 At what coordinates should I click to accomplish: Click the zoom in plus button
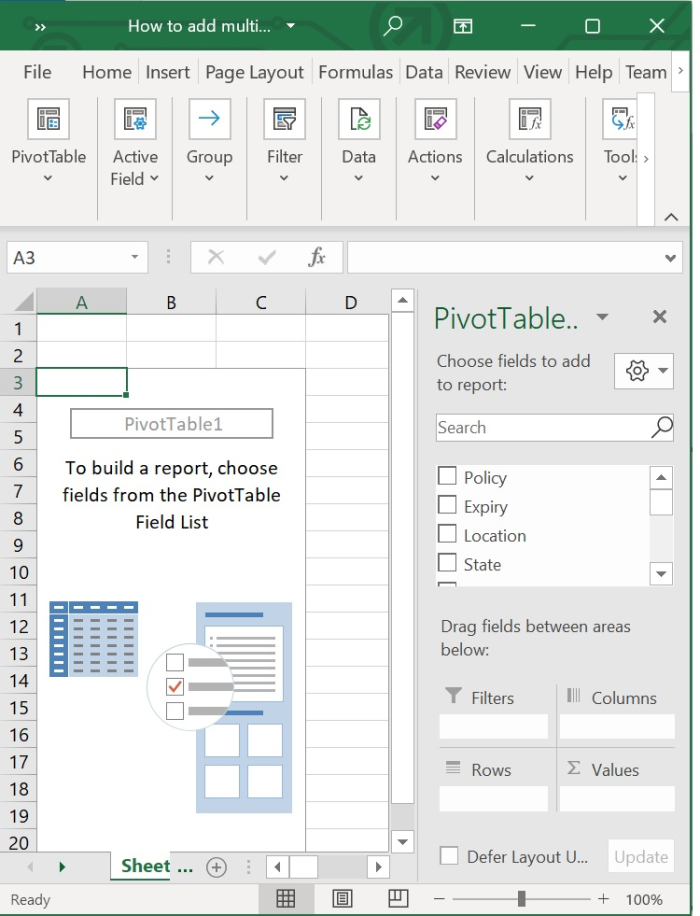[604, 899]
